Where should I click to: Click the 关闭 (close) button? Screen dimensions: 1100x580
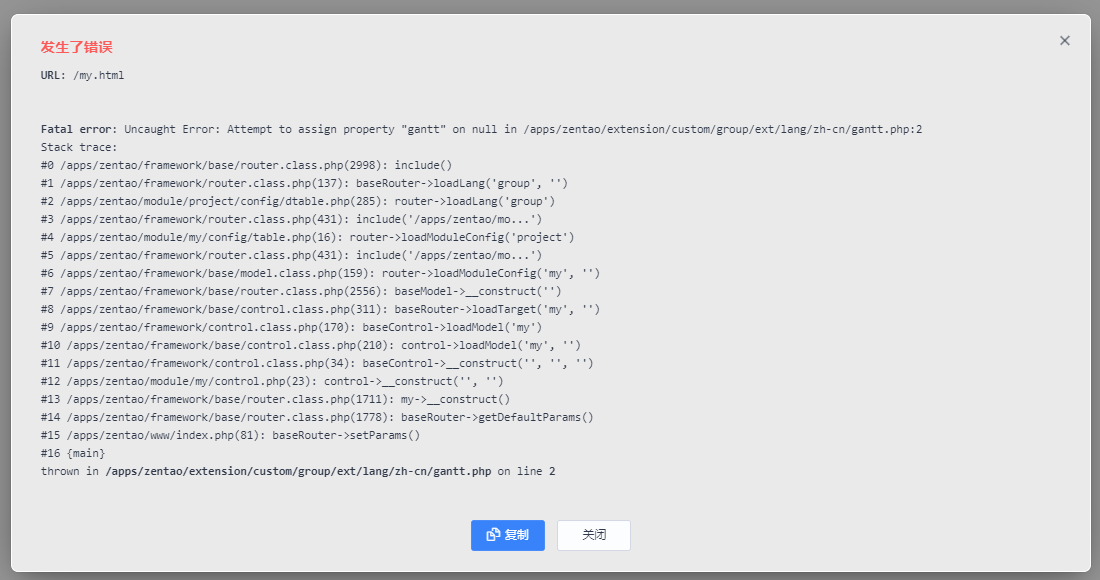point(594,535)
